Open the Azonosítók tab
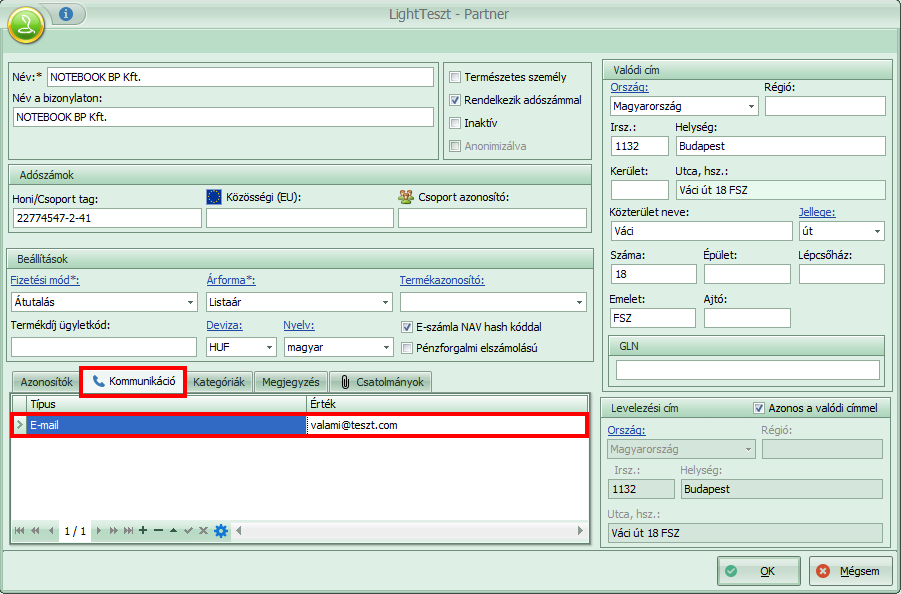Viewport: 901px width, 594px height. [x=46, y=381]
